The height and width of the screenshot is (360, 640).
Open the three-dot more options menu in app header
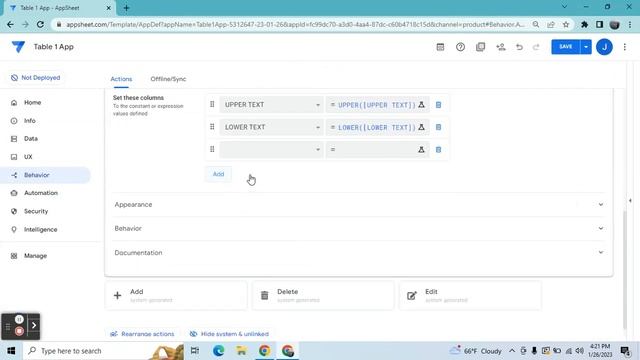(x=624, y=47)
